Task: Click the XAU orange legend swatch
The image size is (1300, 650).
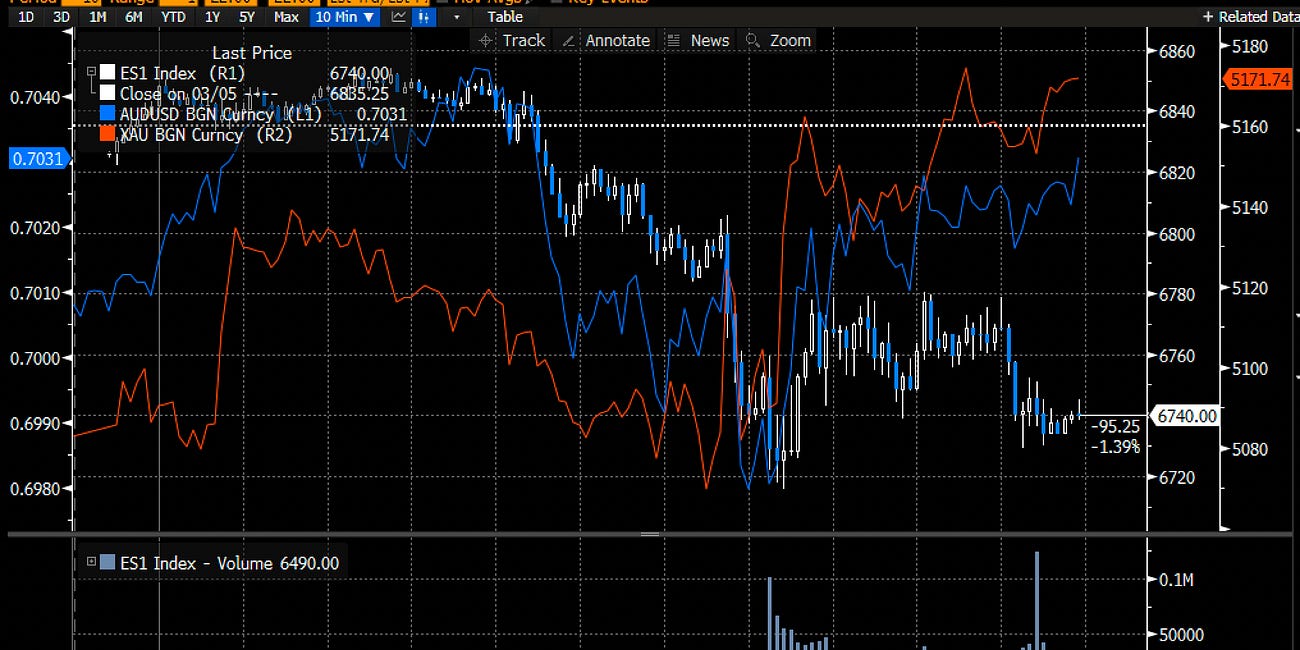Action: 109,135
